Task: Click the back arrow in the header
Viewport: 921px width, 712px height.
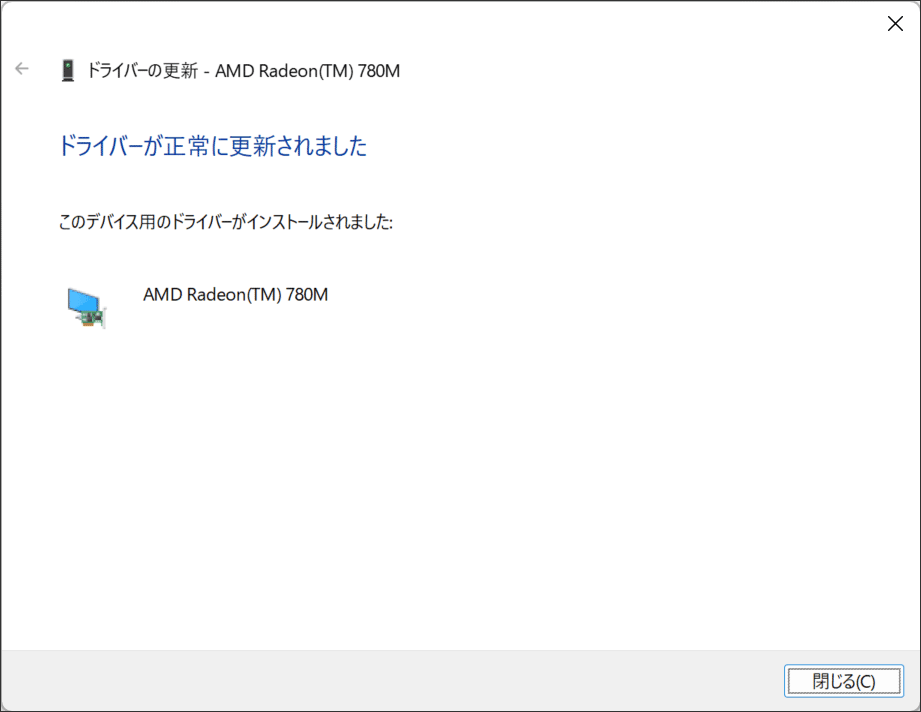Action: pos(22,69)
